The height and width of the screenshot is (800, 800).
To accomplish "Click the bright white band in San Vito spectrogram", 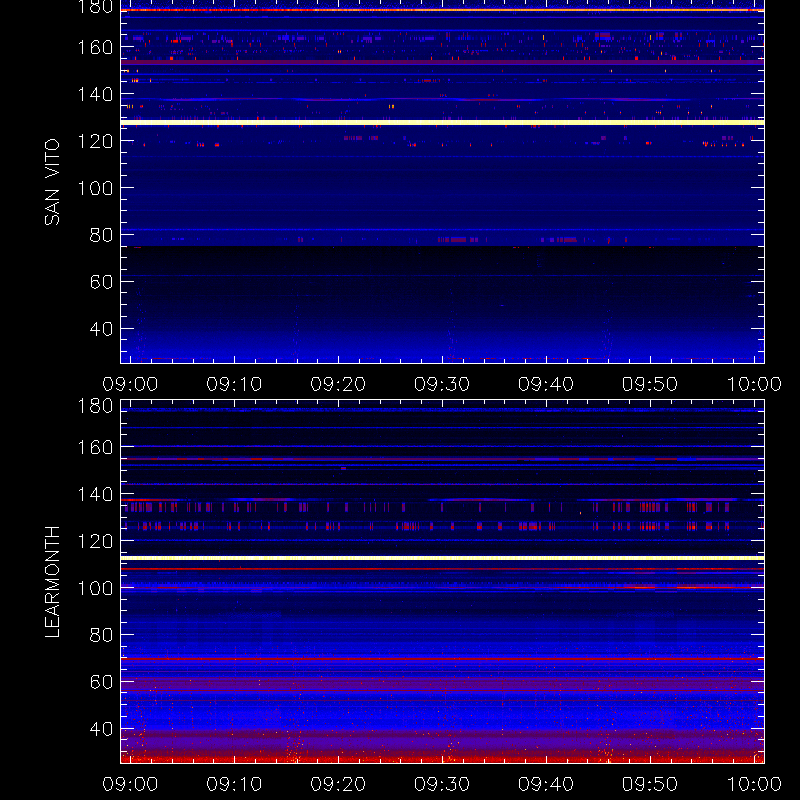I will tap(442, 122).
